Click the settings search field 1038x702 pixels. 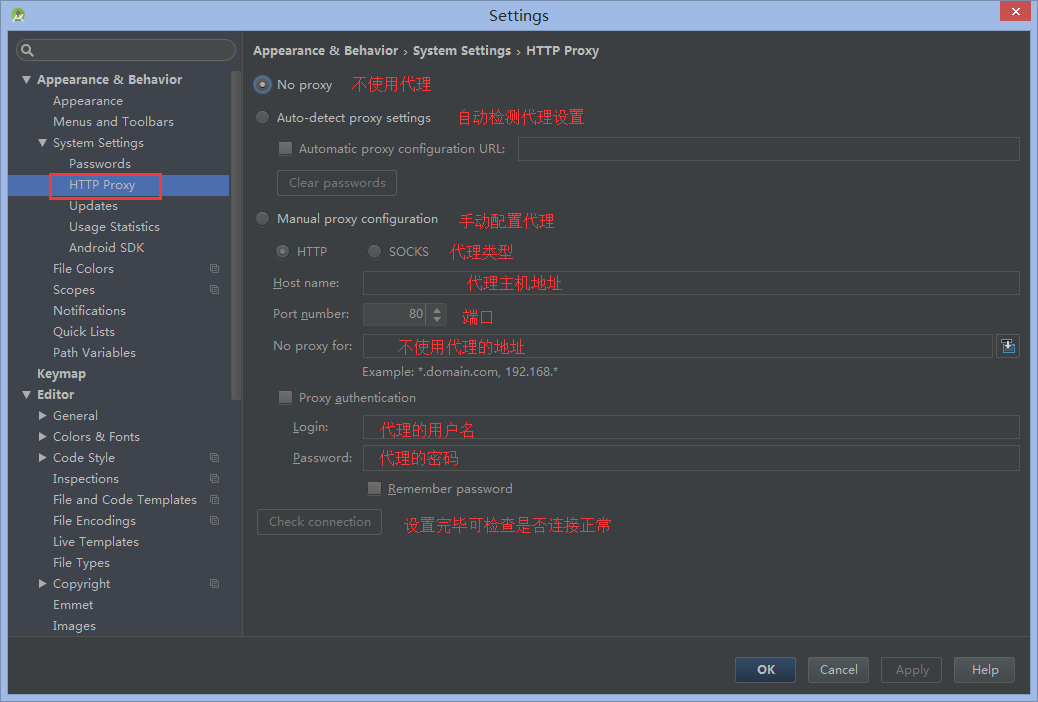(126, 50)
